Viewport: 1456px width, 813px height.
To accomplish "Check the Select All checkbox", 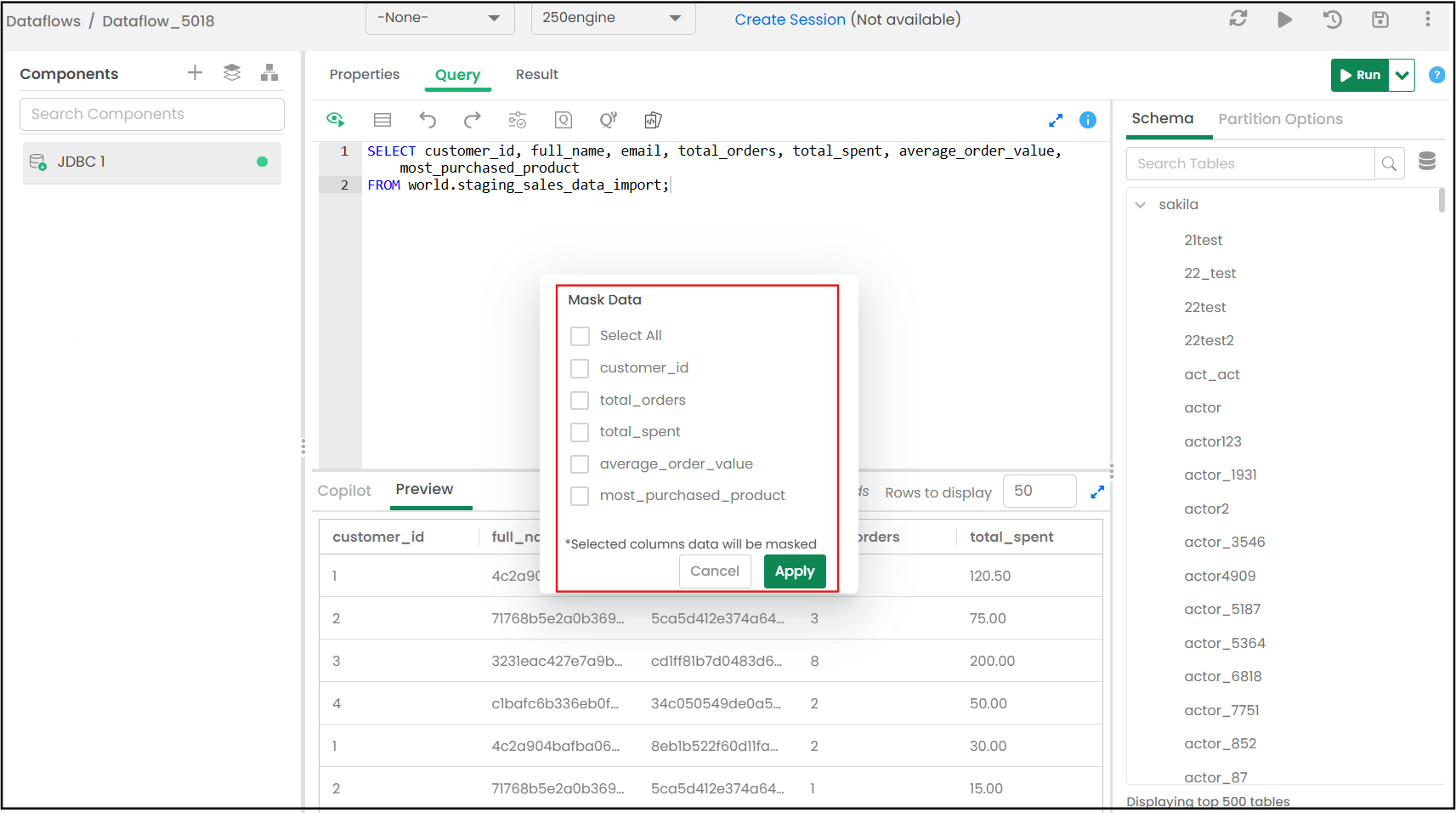I will (x=580, y=336).
